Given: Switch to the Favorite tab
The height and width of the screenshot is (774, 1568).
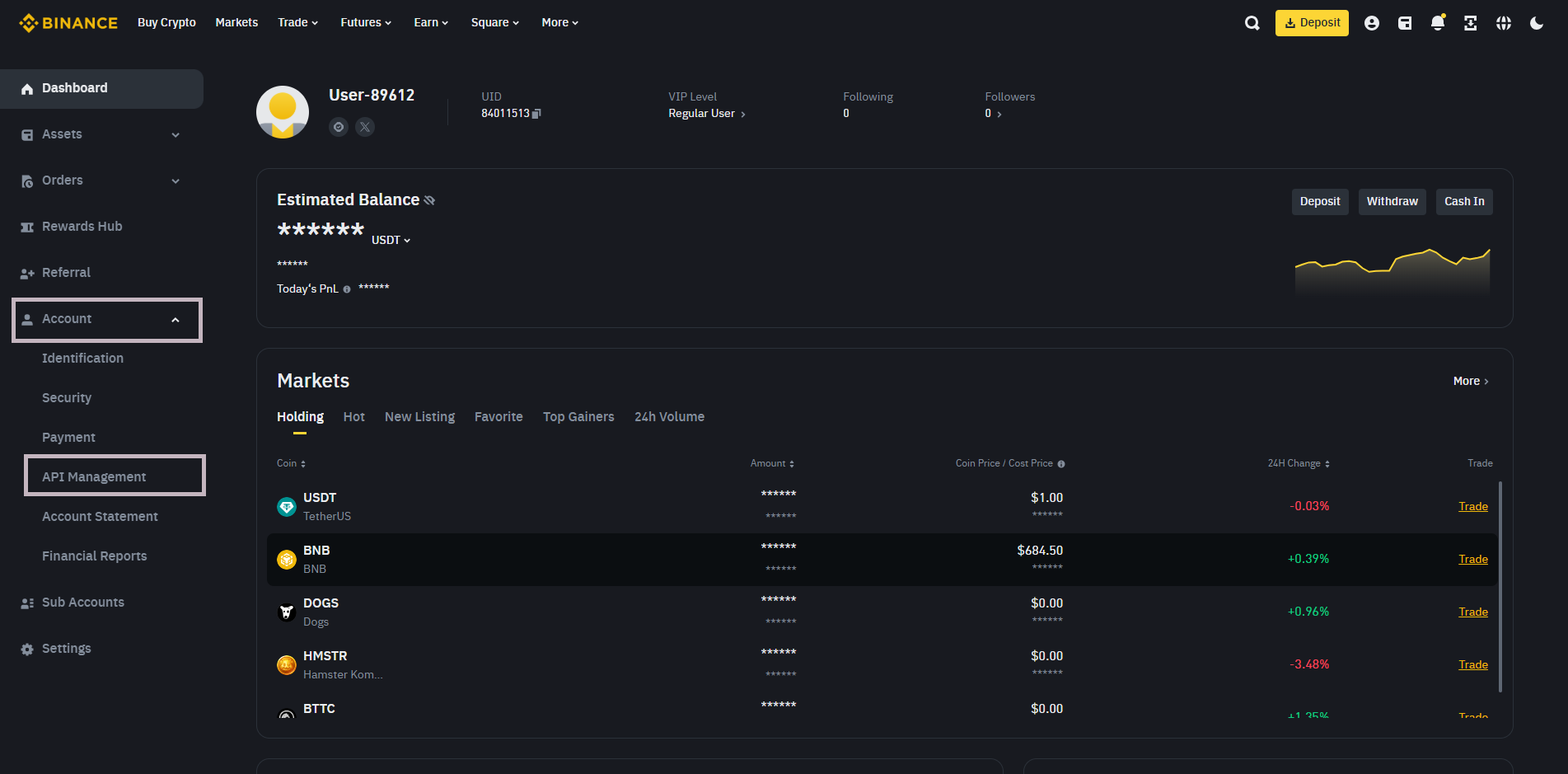Looking at the screenshot, I should 498,417.
